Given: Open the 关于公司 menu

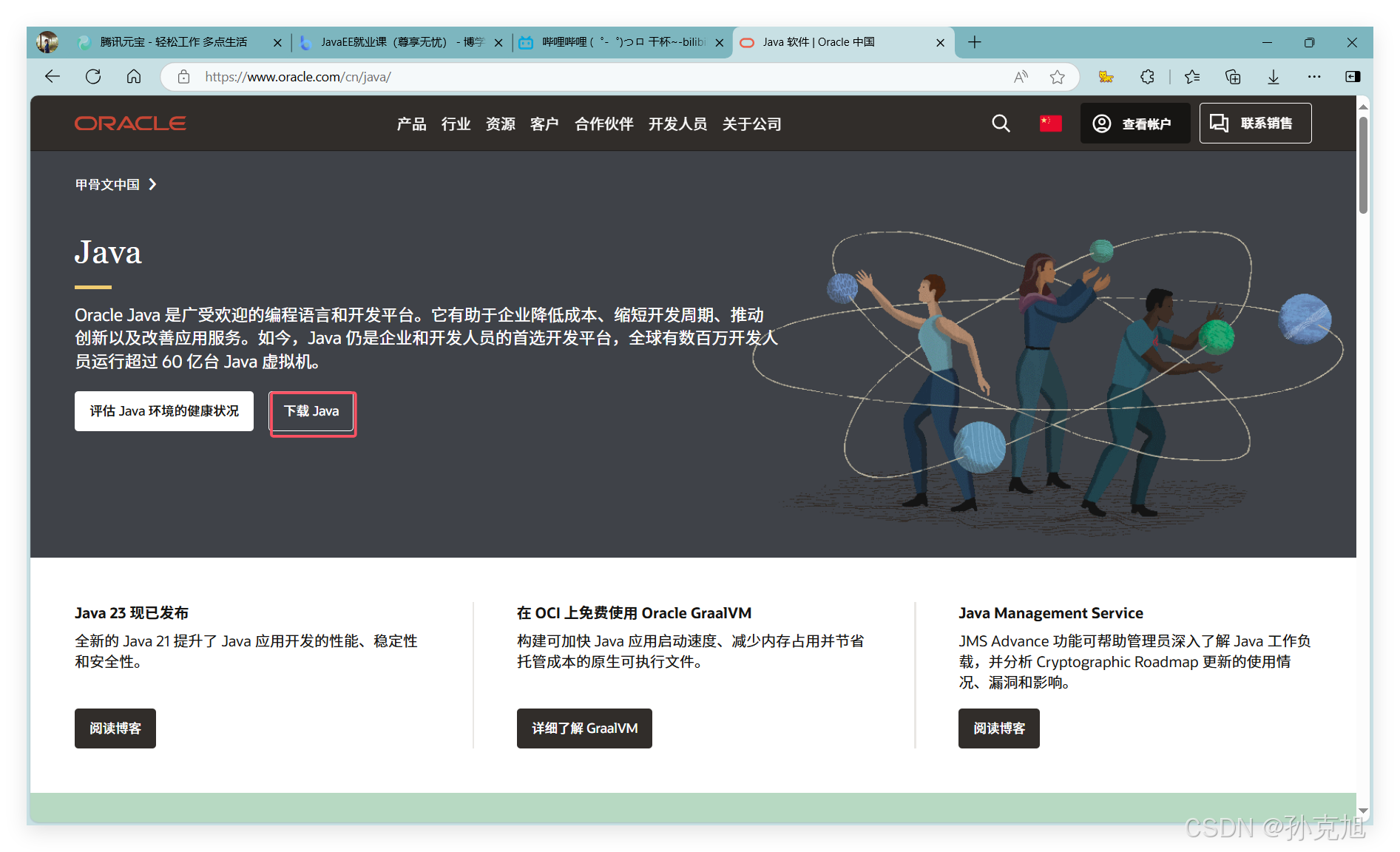Looking at the screenshot, I should click(751, 124).
